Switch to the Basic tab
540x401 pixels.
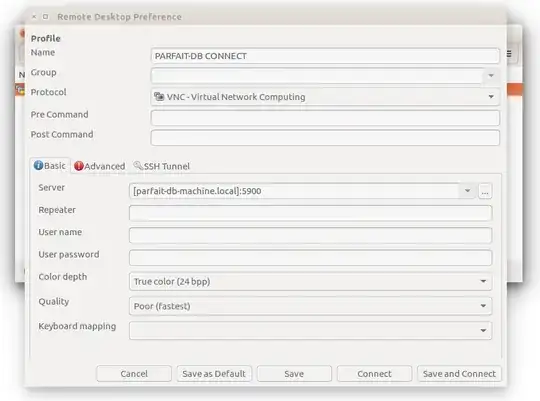(x=50, y=166)
